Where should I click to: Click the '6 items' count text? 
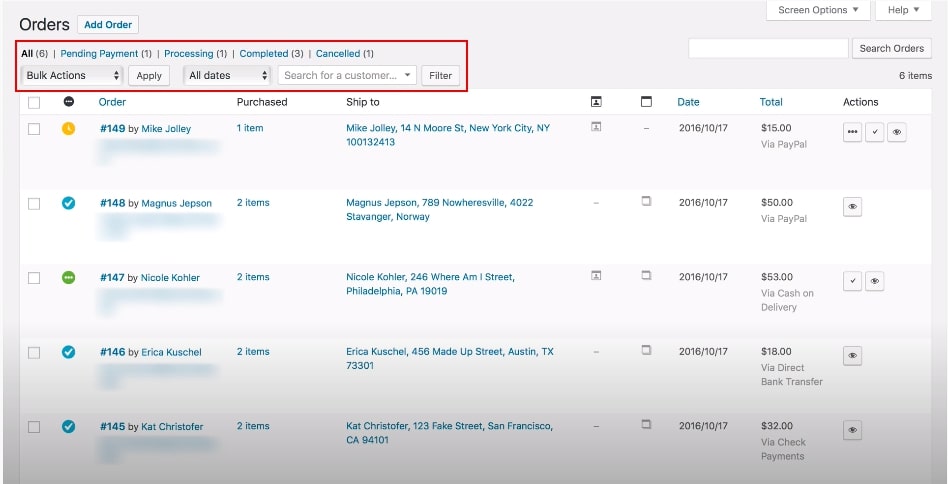pyautogui.click(x=915, y=76)
